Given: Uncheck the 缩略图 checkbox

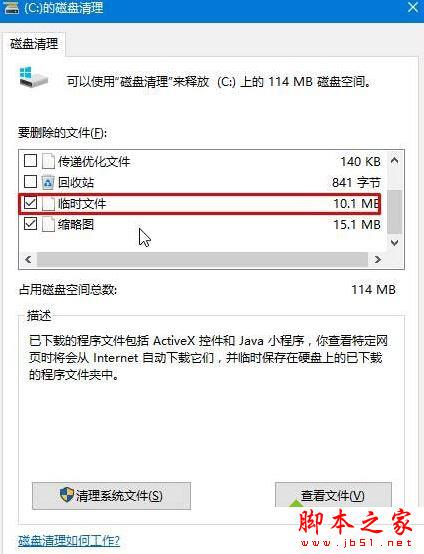Looking at the screenshot, I should pyautogui.click(x=30, y=224).
